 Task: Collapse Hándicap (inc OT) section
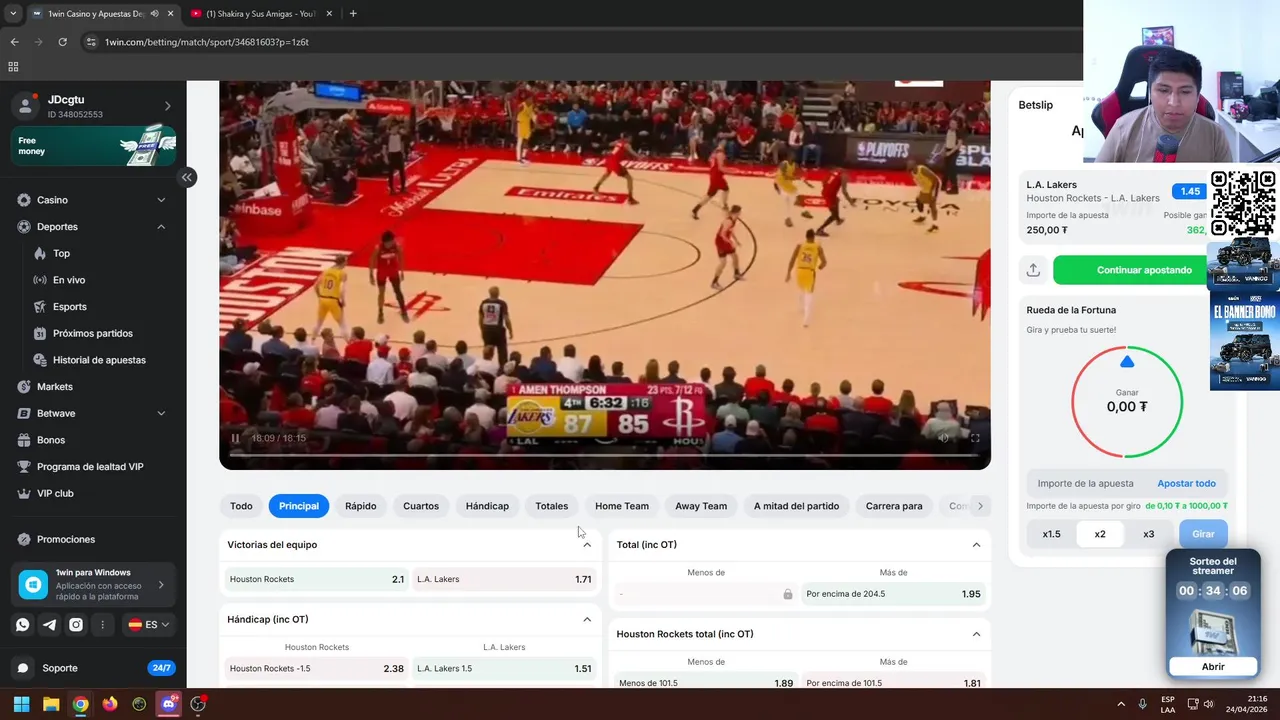587,620
